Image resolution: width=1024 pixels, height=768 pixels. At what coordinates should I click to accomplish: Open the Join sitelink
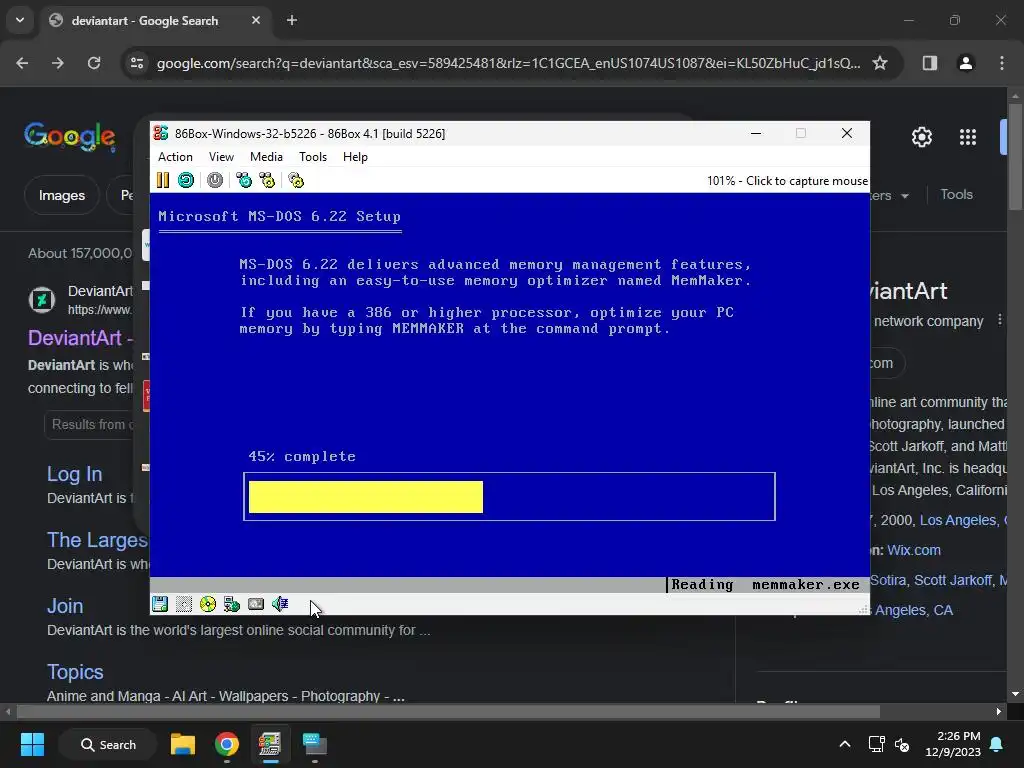coord(65,605)
